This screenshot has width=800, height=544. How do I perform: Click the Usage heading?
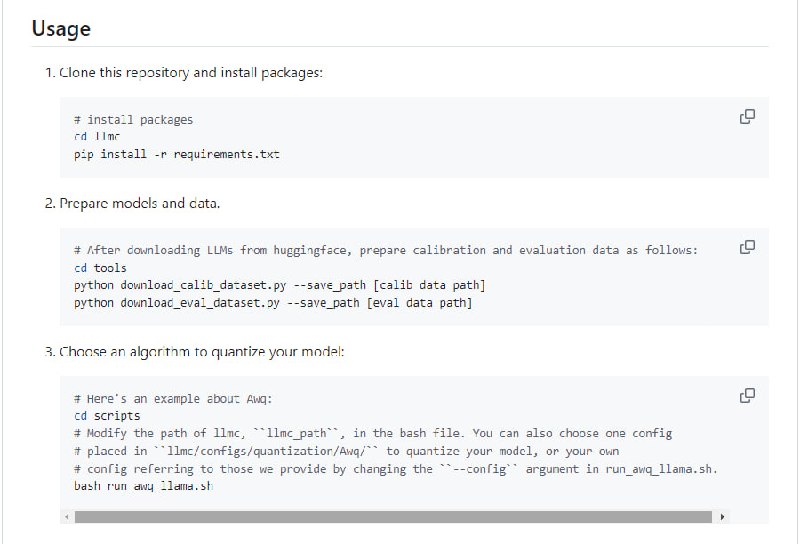61,29
